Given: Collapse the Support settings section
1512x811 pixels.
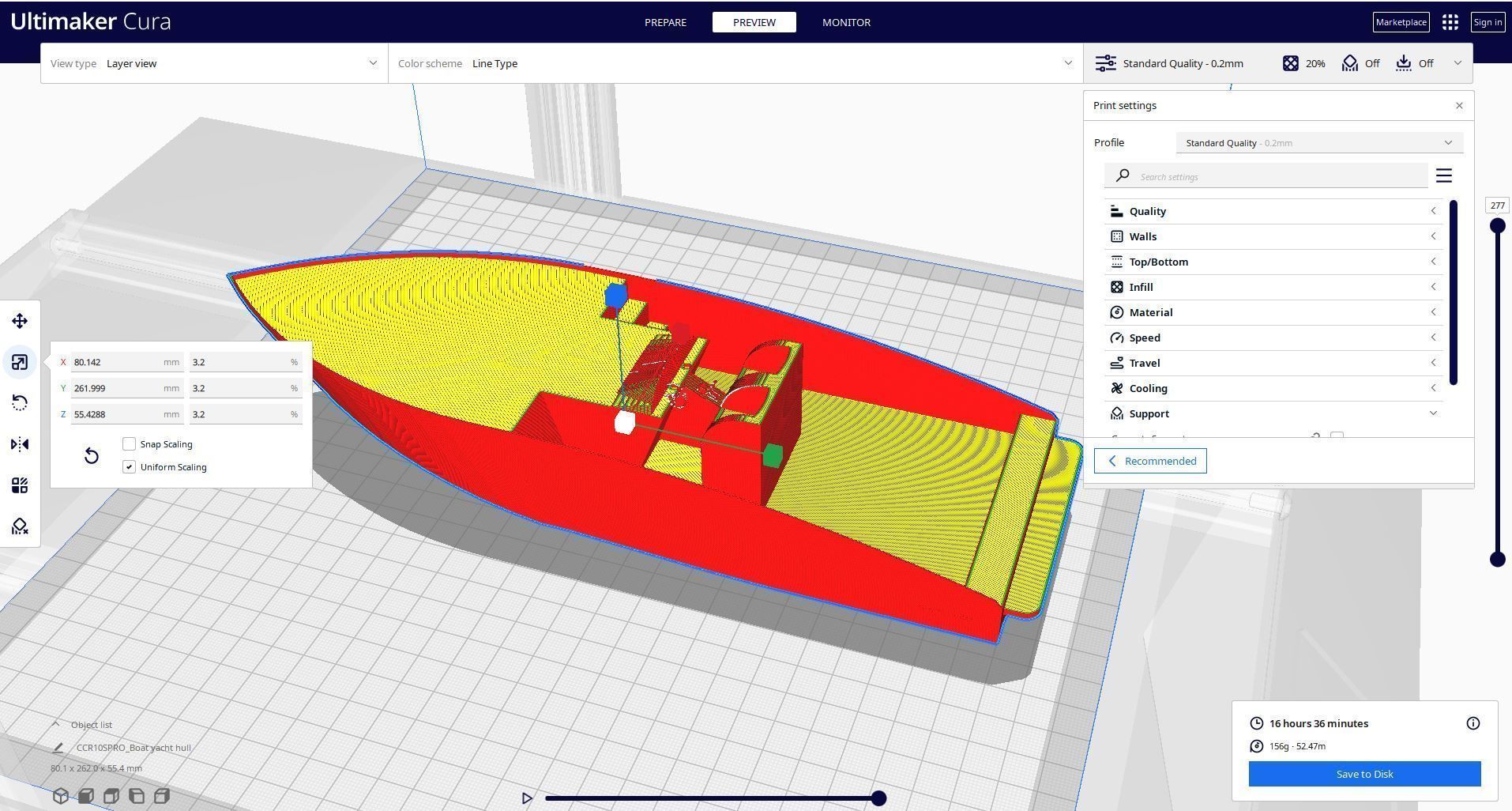Looking at the screenshot, I should [1273, 413].
